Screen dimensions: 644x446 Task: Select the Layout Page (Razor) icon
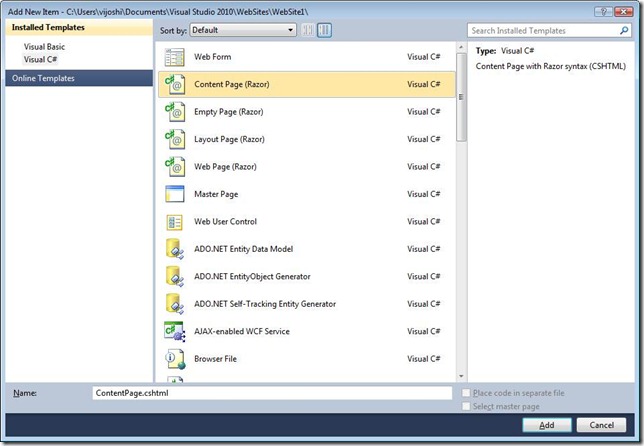pyautogui.click(x=175, y=139)
